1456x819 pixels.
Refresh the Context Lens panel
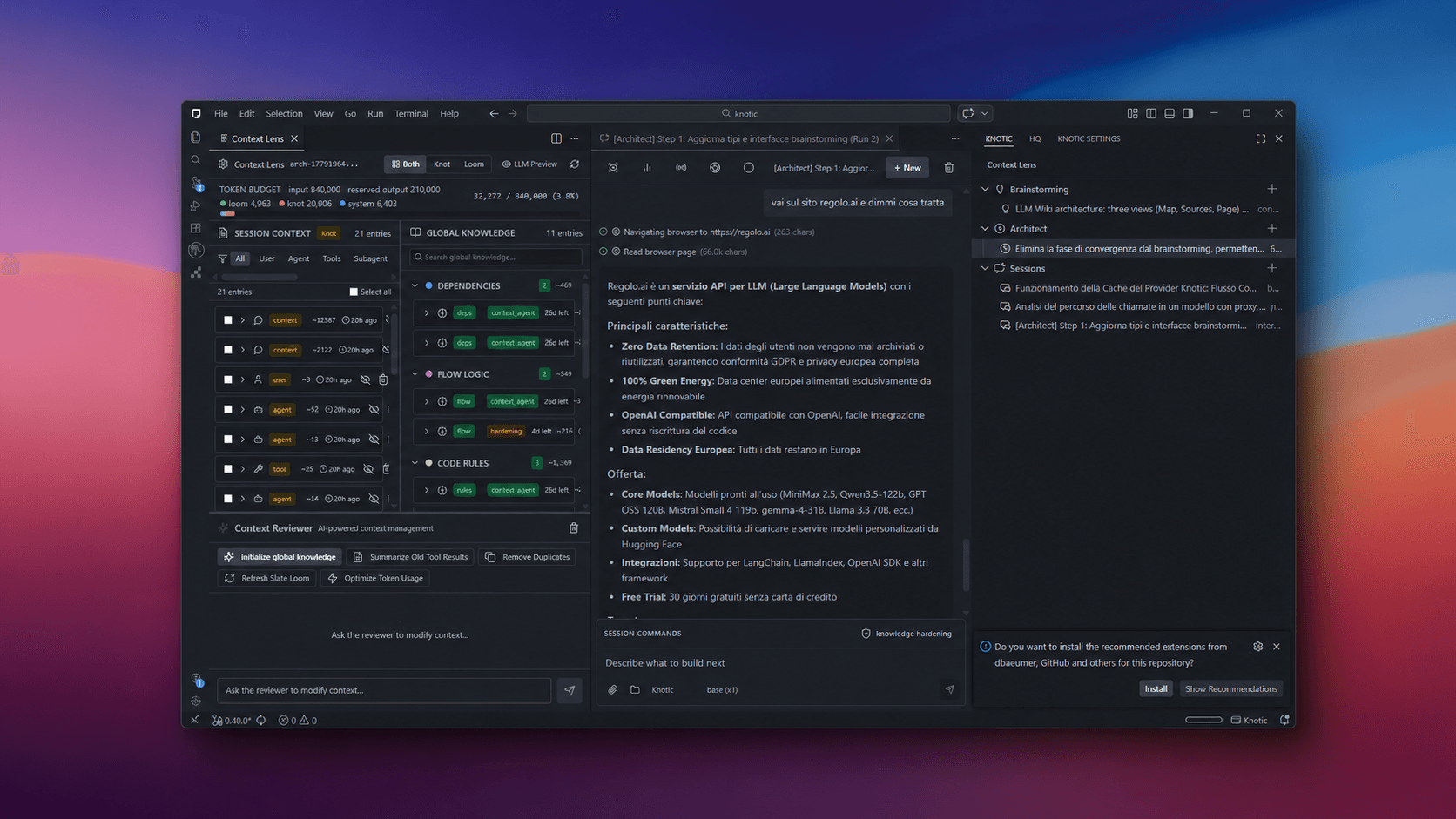click(x=575, y=164)
